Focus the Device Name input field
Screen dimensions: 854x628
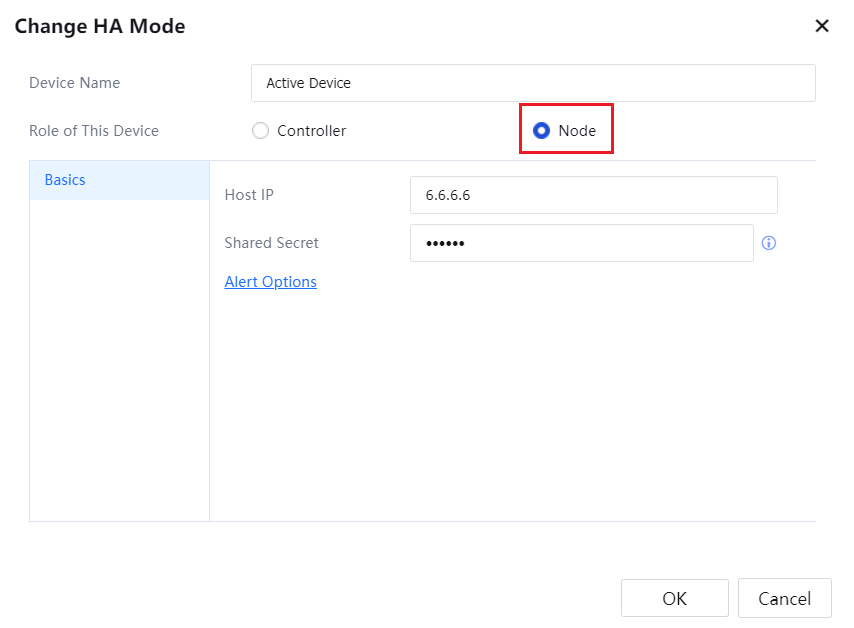click(532, 83)
